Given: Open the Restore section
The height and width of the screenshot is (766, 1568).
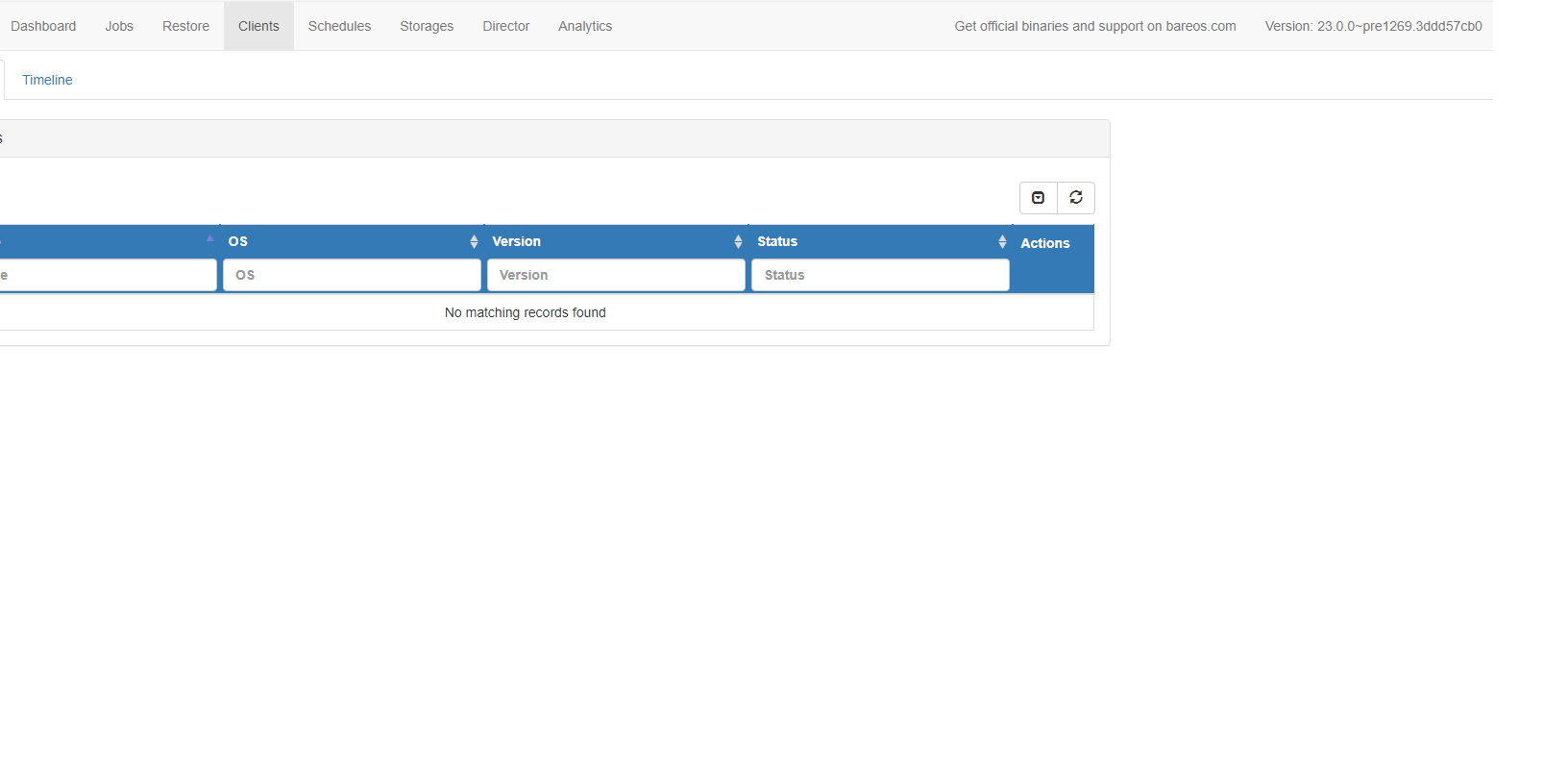Looking at the screenshot, I should point(185,26).
